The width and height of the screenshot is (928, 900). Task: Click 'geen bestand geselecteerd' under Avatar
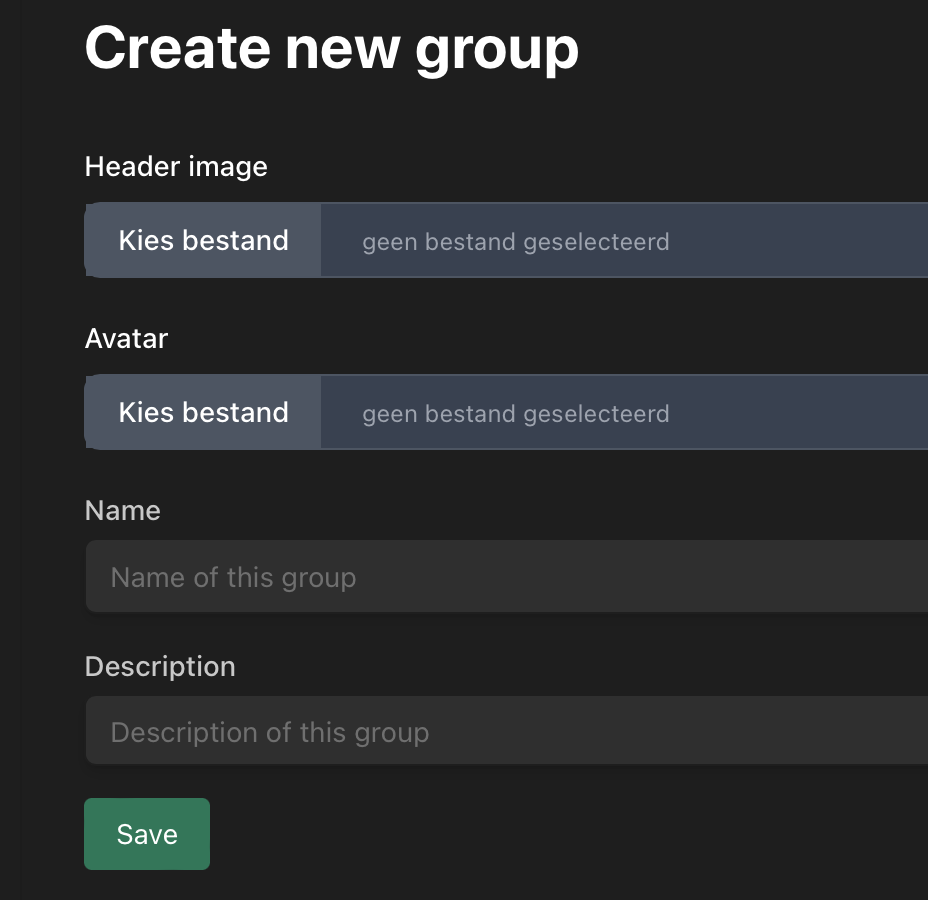point(515,414)
